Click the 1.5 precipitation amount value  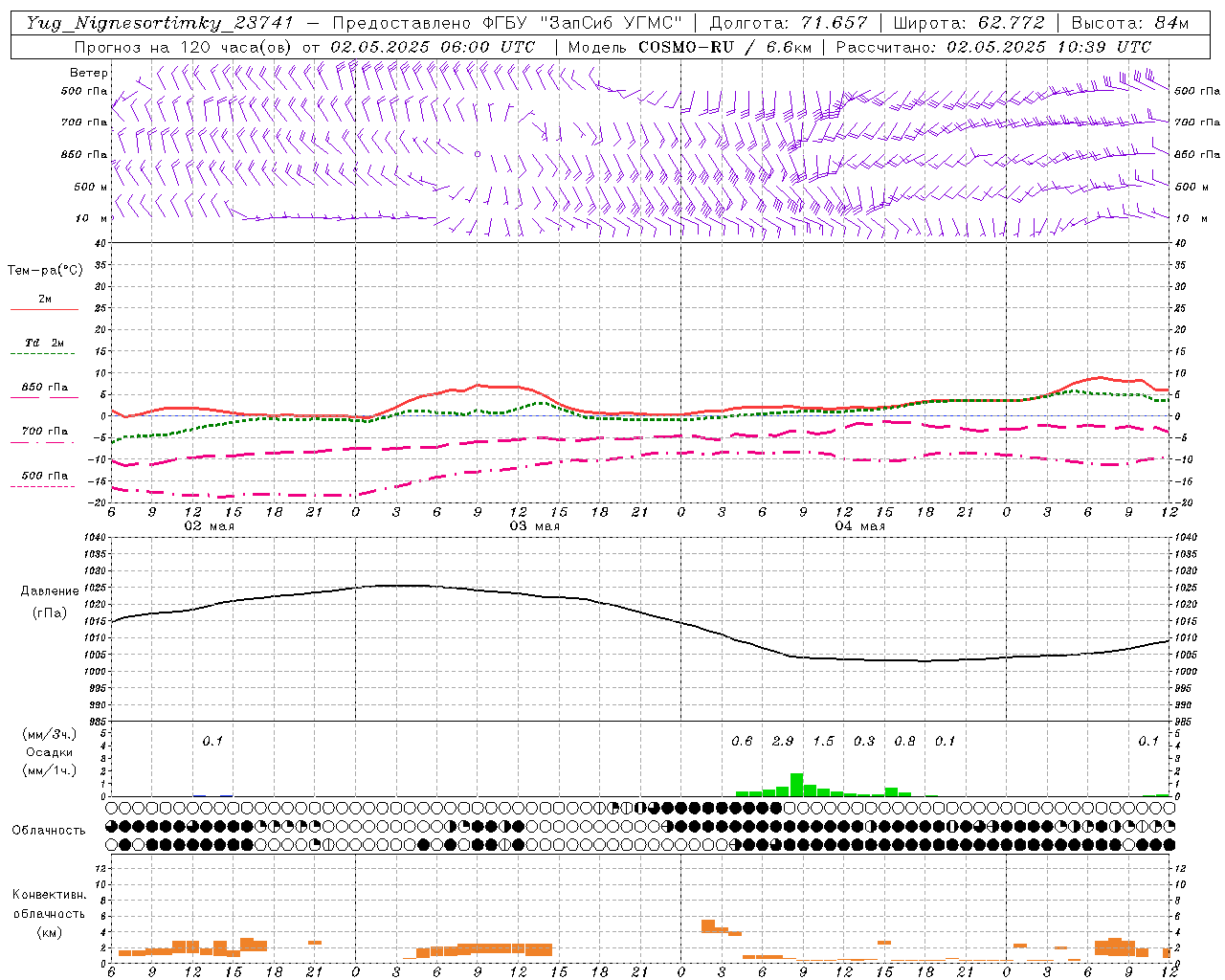point(823,741)
